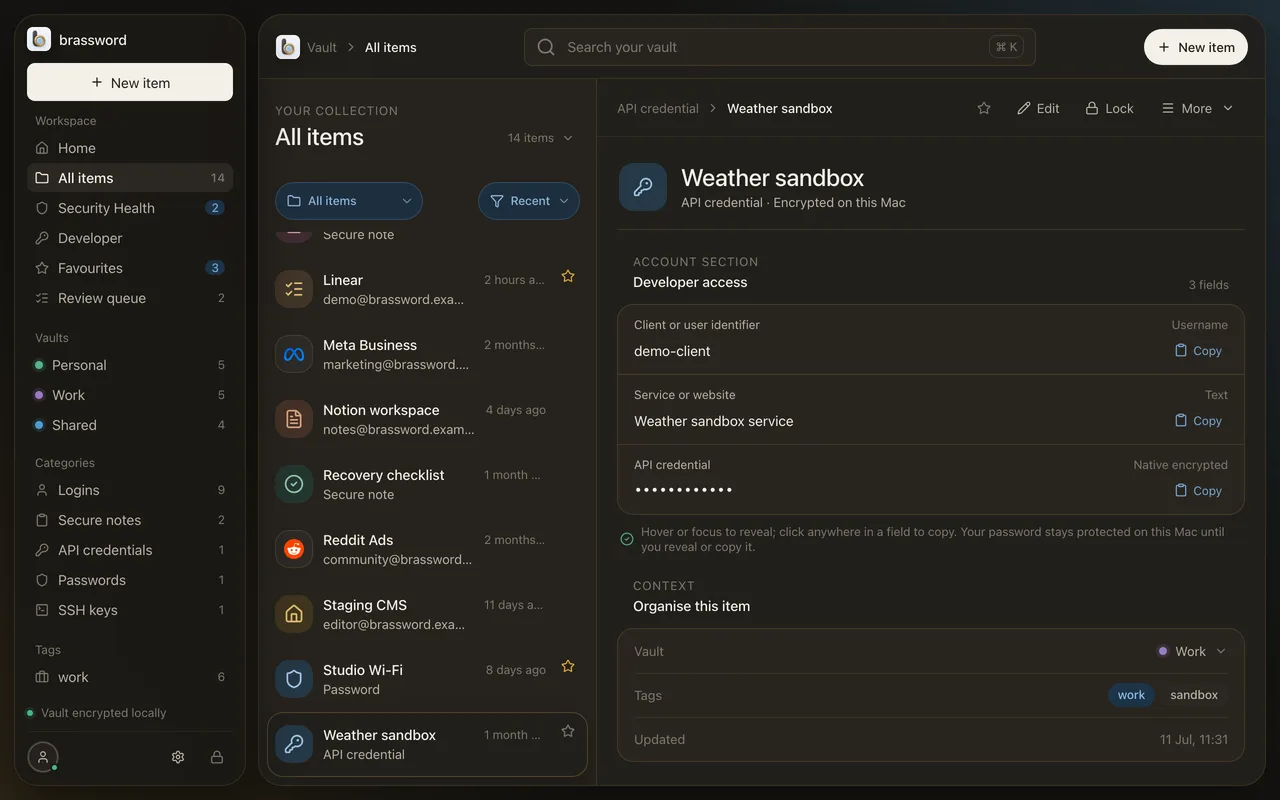The width and height of the screenshot is (1280, 800).
Task: Go to Home in sidebar
Action: coord(130,148)
